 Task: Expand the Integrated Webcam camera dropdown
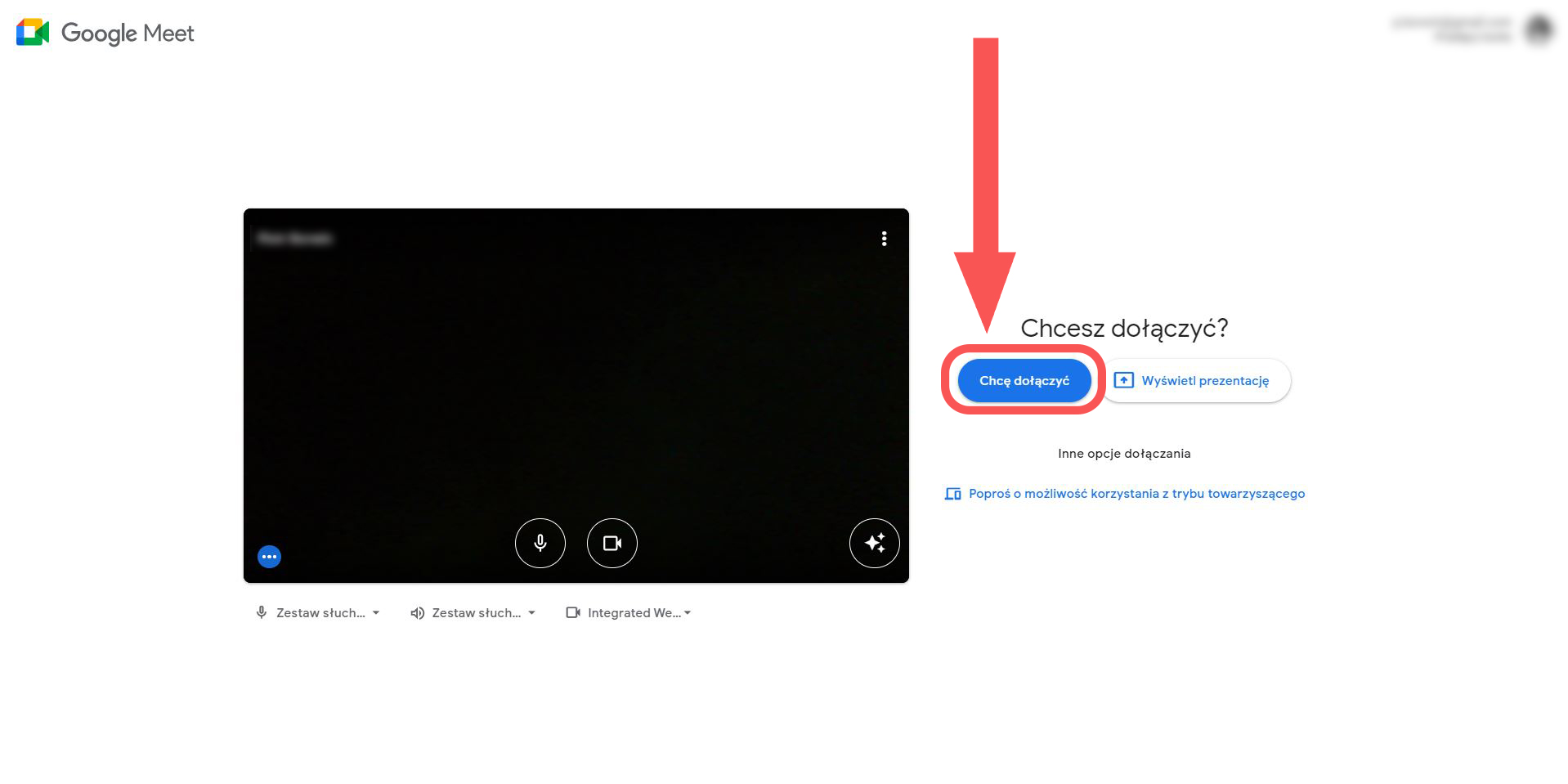pos(629,613)
